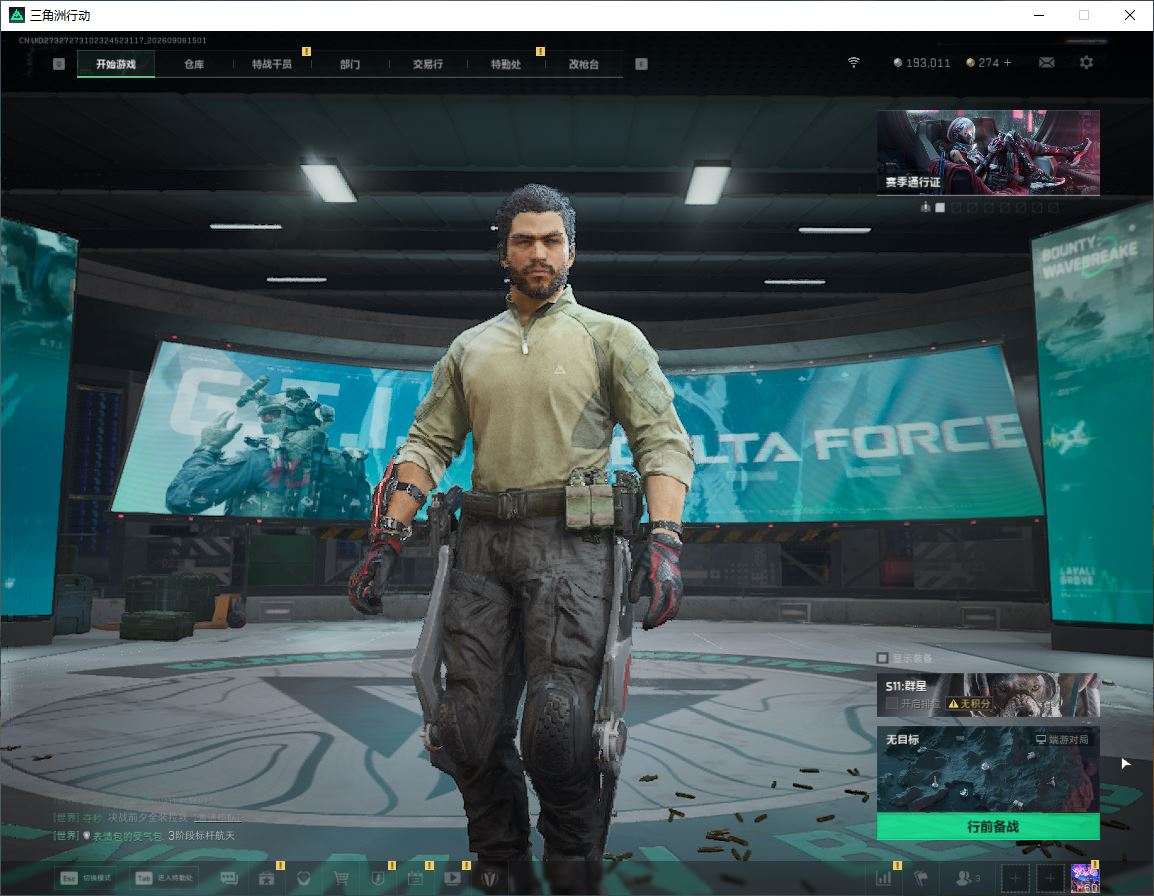Toggle the 开启排位 checkbox in S11 panel
Viewport: 1154px width, 896px height.
[892, 704]
